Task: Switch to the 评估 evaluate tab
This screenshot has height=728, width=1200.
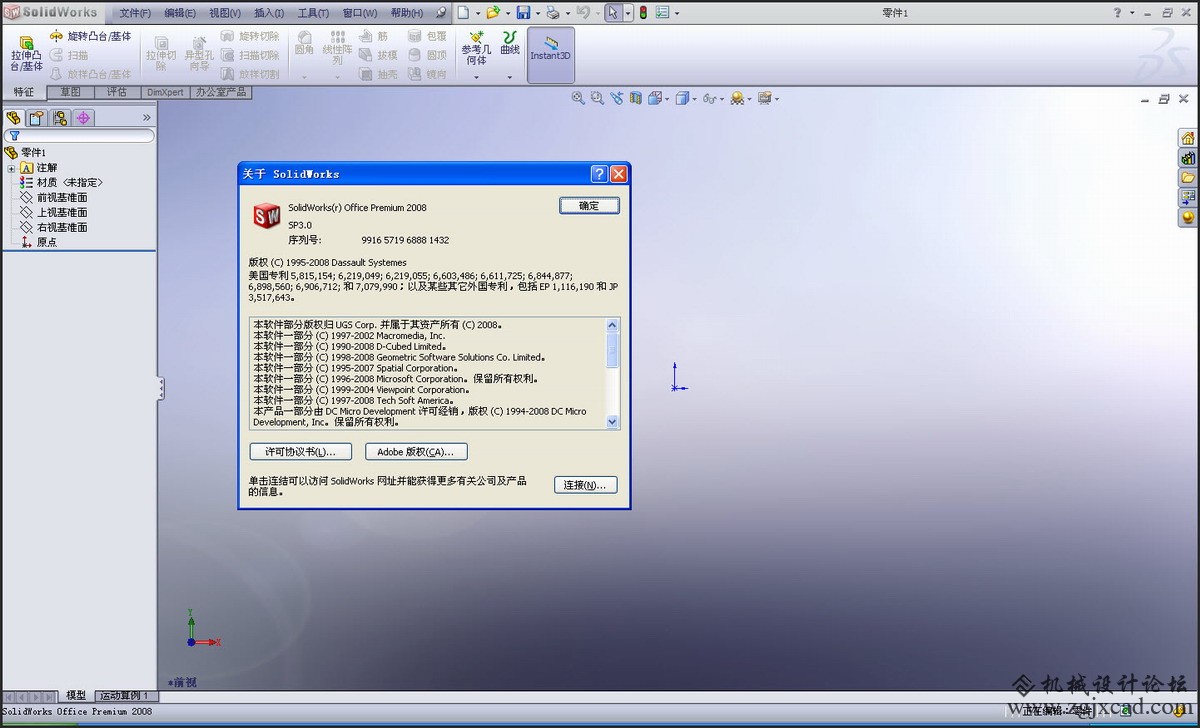Action: 117,92
